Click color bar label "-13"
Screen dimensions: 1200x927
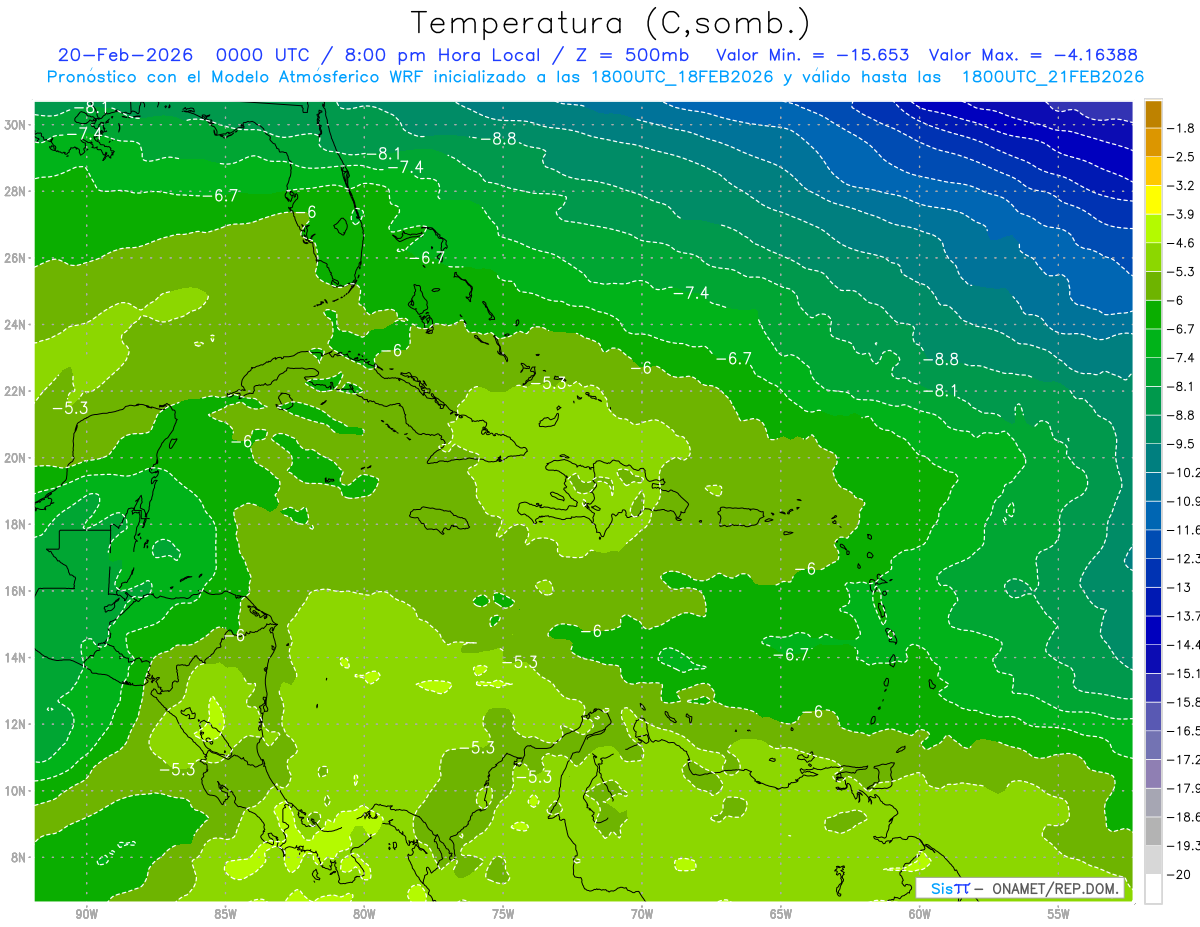pyautogui.click(x=1177, y=587)
